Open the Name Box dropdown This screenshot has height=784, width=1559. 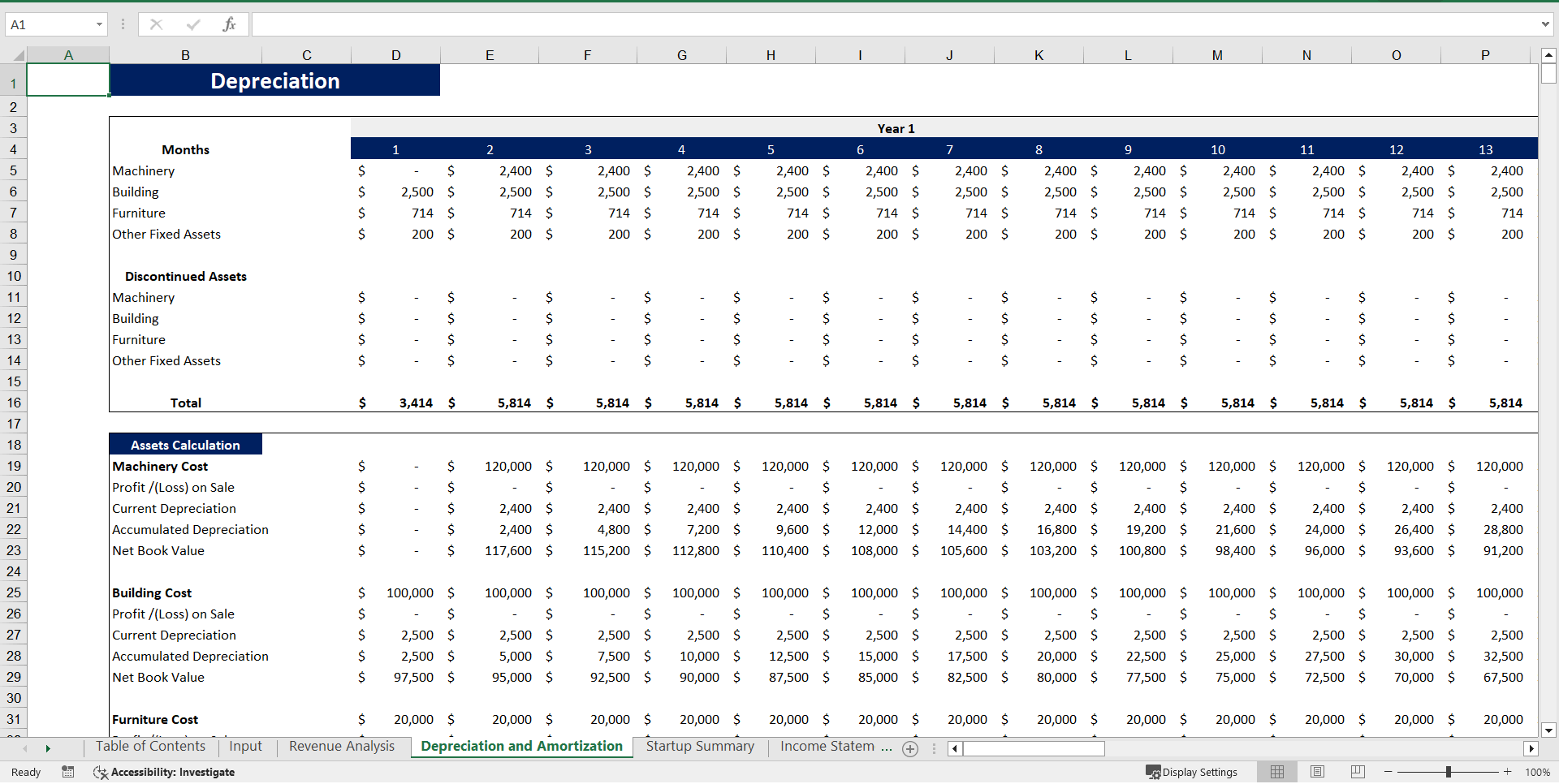point(99,24)
